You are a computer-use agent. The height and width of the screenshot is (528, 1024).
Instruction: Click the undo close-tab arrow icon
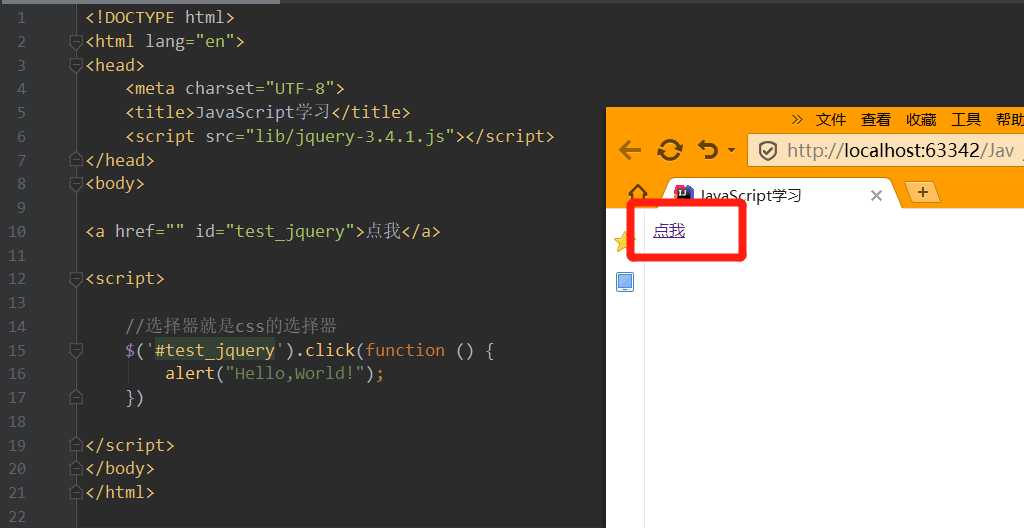708,151
